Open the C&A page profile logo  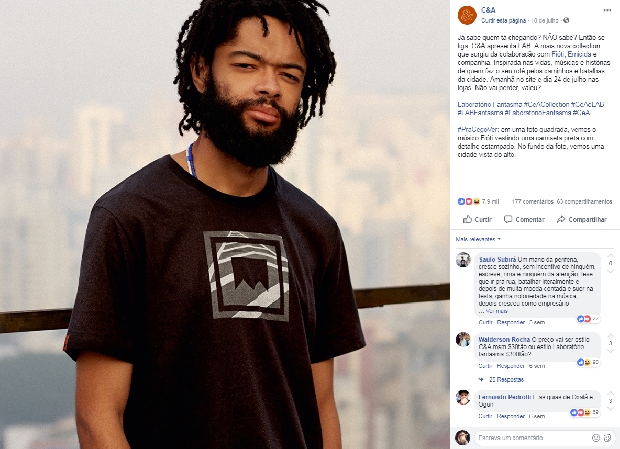(467, 15)
